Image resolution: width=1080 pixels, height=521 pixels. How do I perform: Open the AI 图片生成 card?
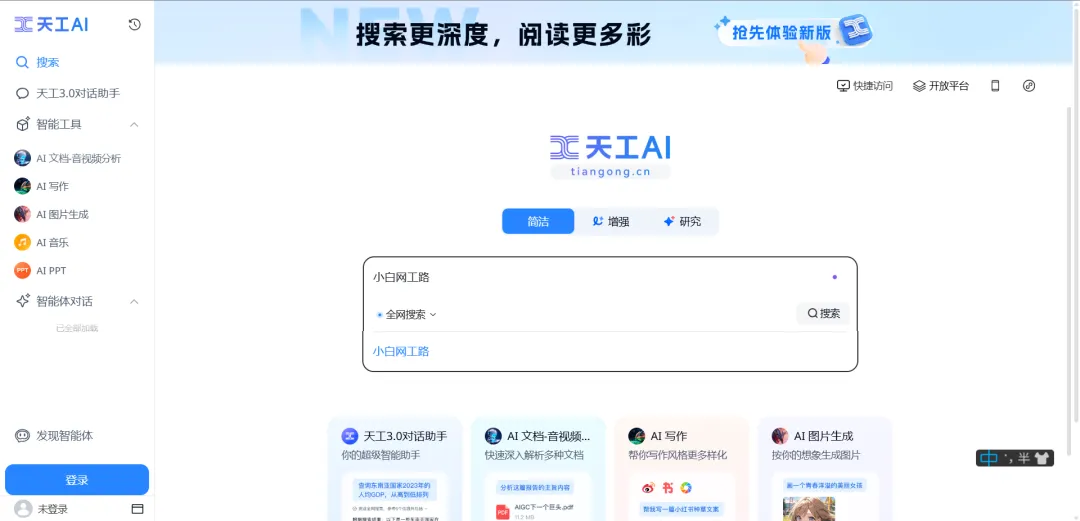824,469
